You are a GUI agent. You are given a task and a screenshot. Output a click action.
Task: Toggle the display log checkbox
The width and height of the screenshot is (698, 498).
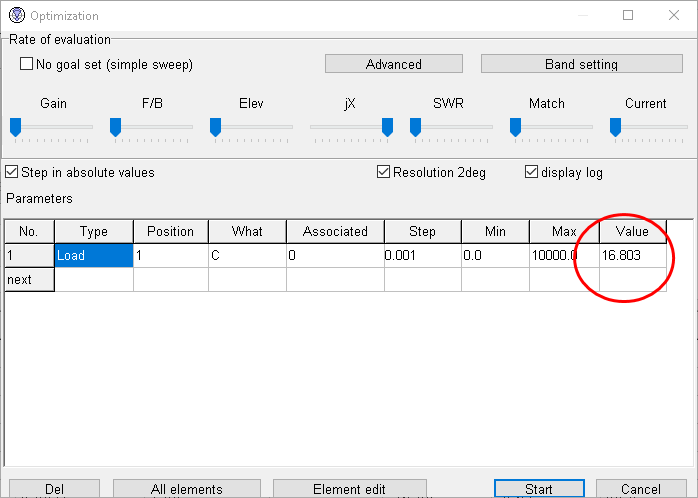point(531,172)
